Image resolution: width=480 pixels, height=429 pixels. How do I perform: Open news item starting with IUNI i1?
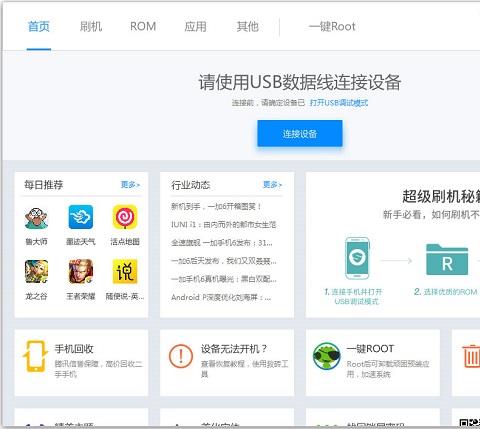(x=223, y=225)
